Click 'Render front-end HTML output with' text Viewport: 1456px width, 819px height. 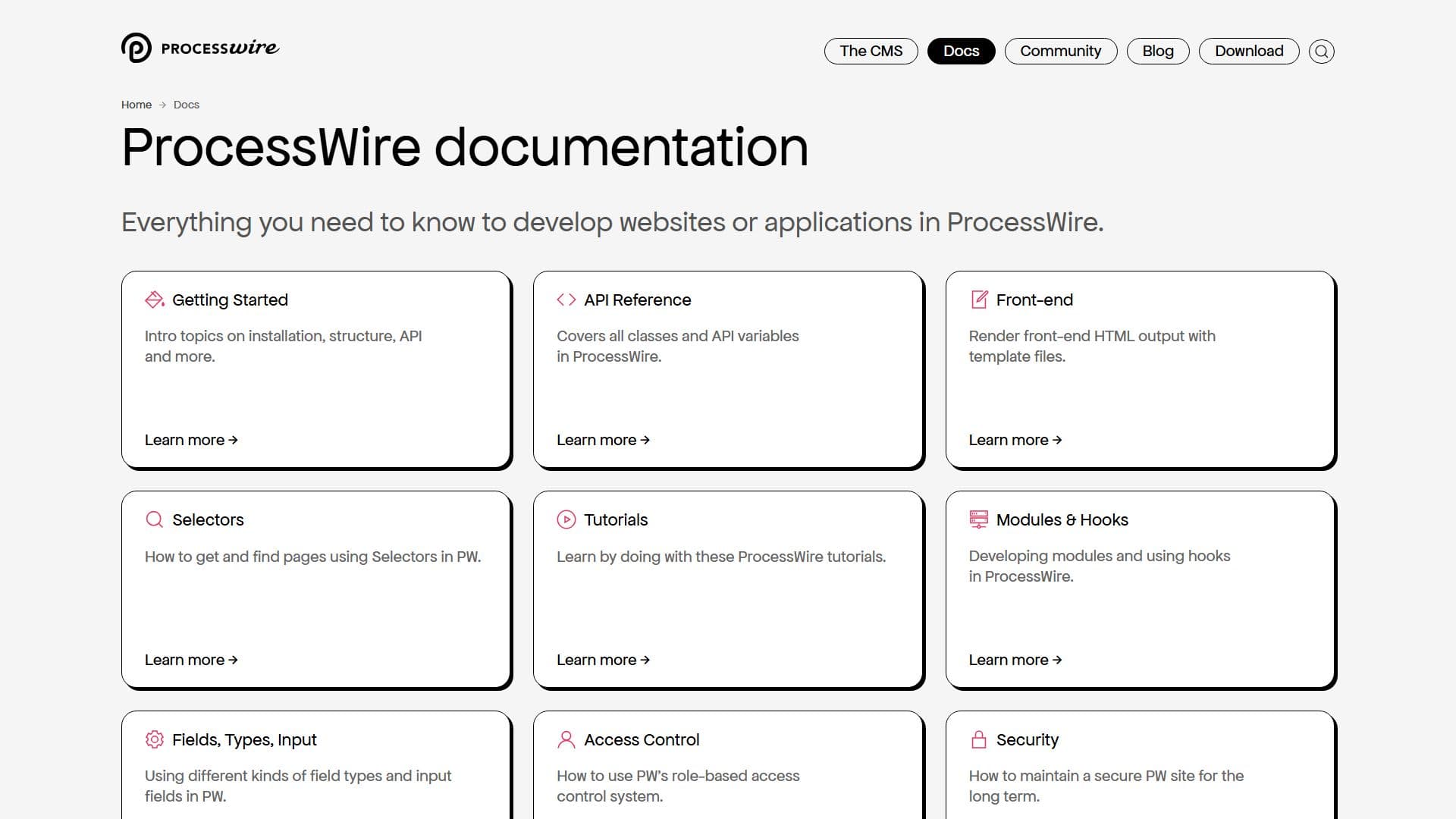[1092, 336]
